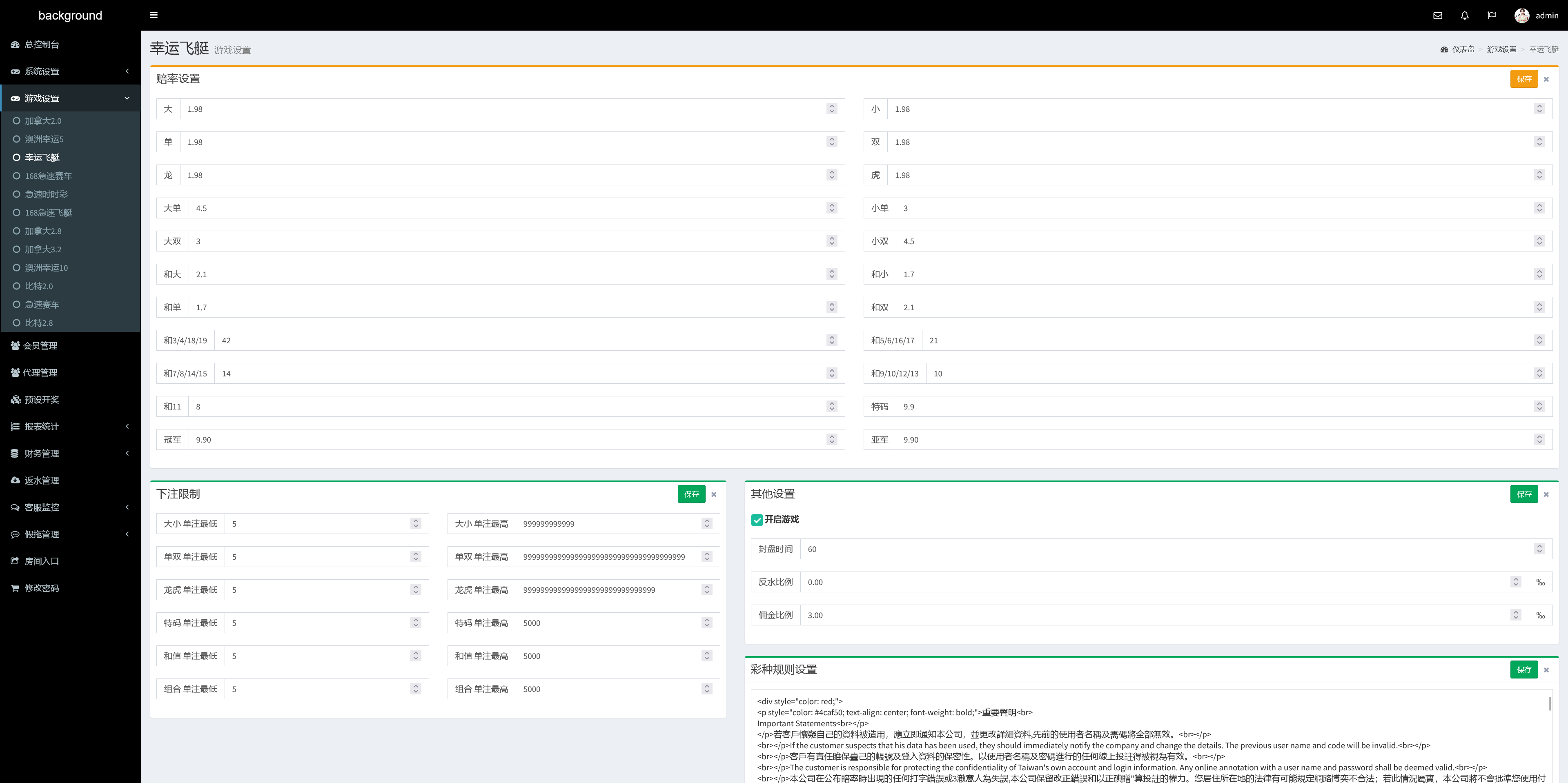Select 168急速赛车 game entry
This screenshot has width=1568, height=783.
pos(48,176)
